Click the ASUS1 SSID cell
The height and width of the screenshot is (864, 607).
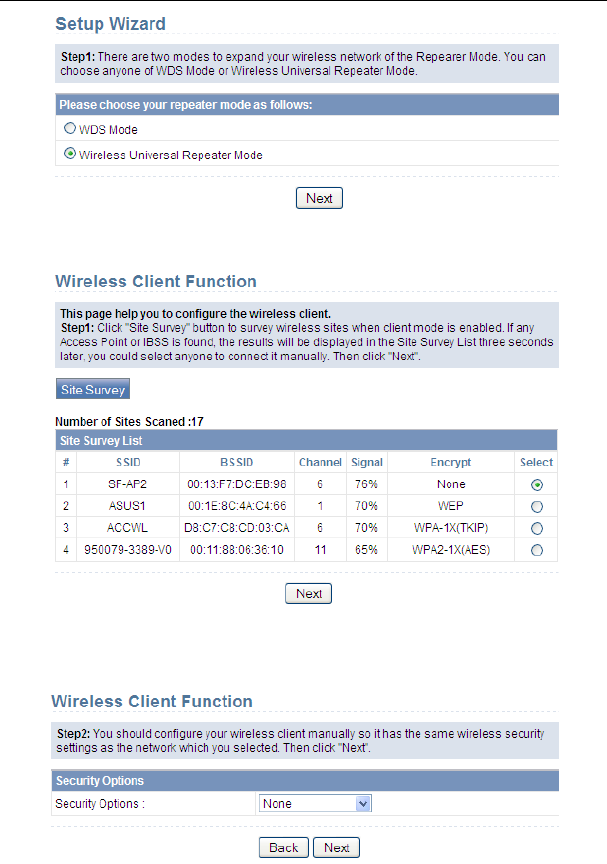127,506
